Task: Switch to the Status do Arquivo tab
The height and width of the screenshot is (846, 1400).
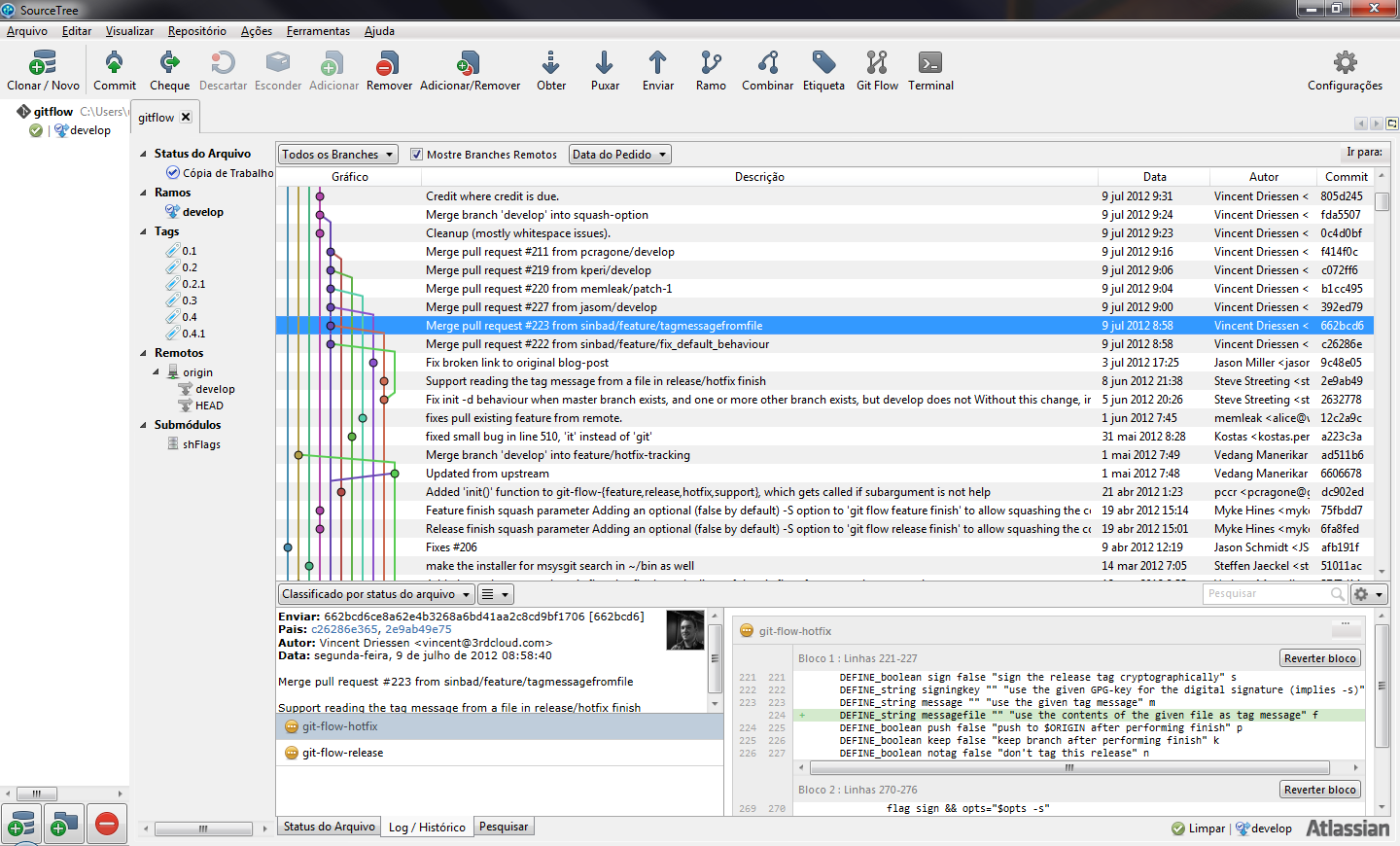Action: (x=329, y=827)
